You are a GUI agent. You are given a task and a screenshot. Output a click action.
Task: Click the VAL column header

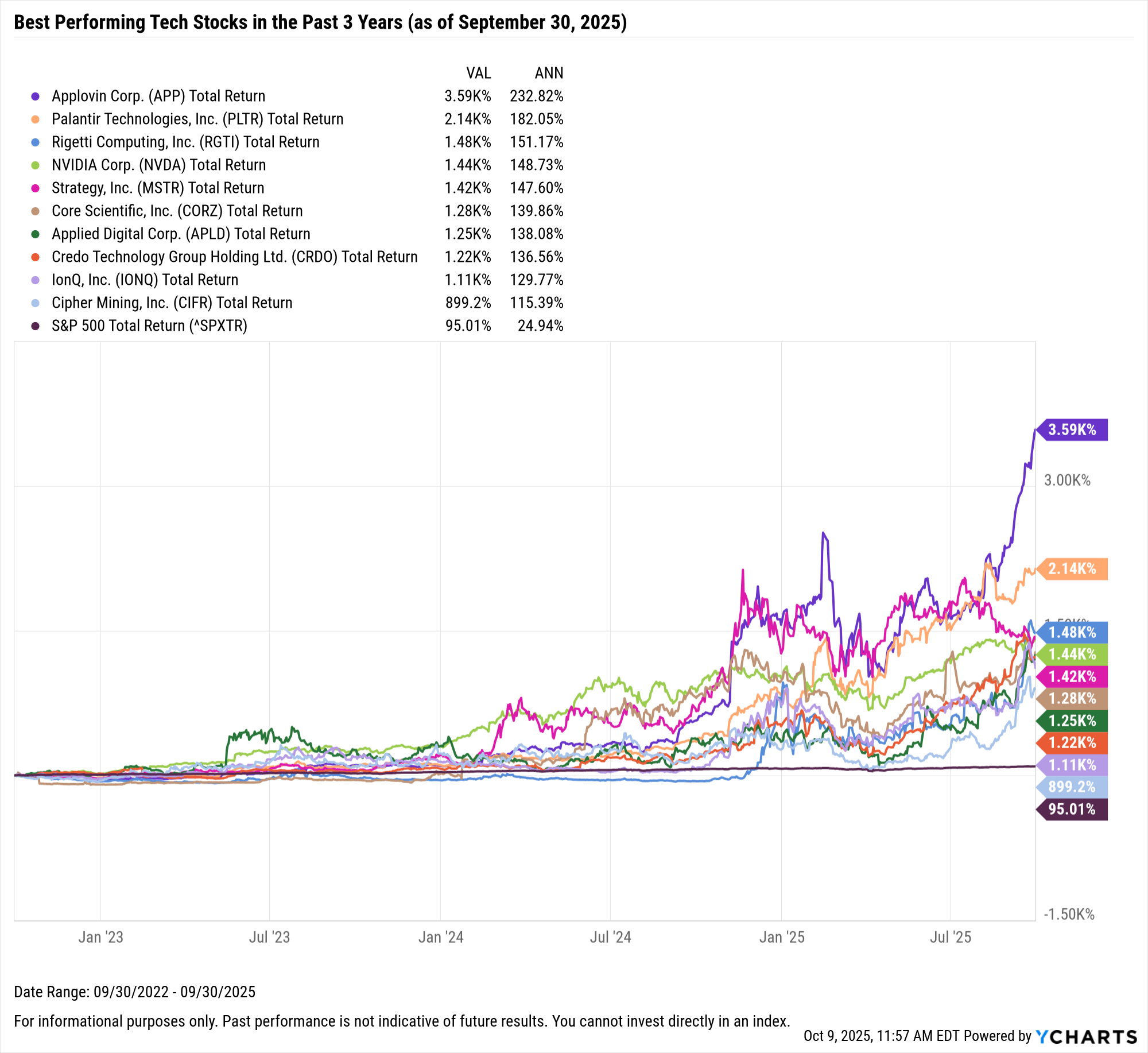(478, 73)
